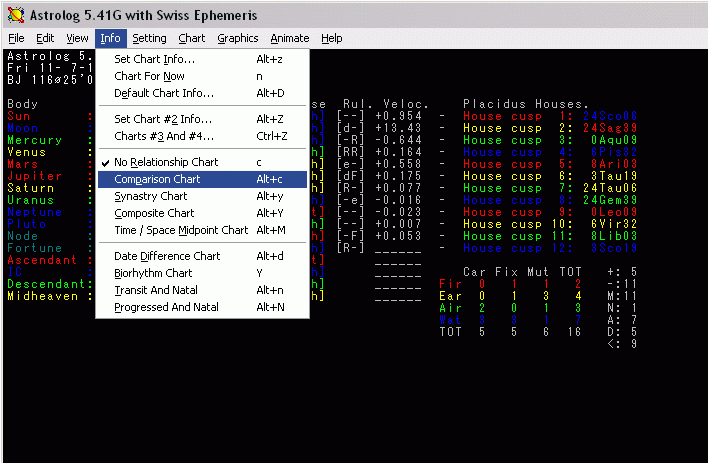Click the Body column header

click(23, 104)
